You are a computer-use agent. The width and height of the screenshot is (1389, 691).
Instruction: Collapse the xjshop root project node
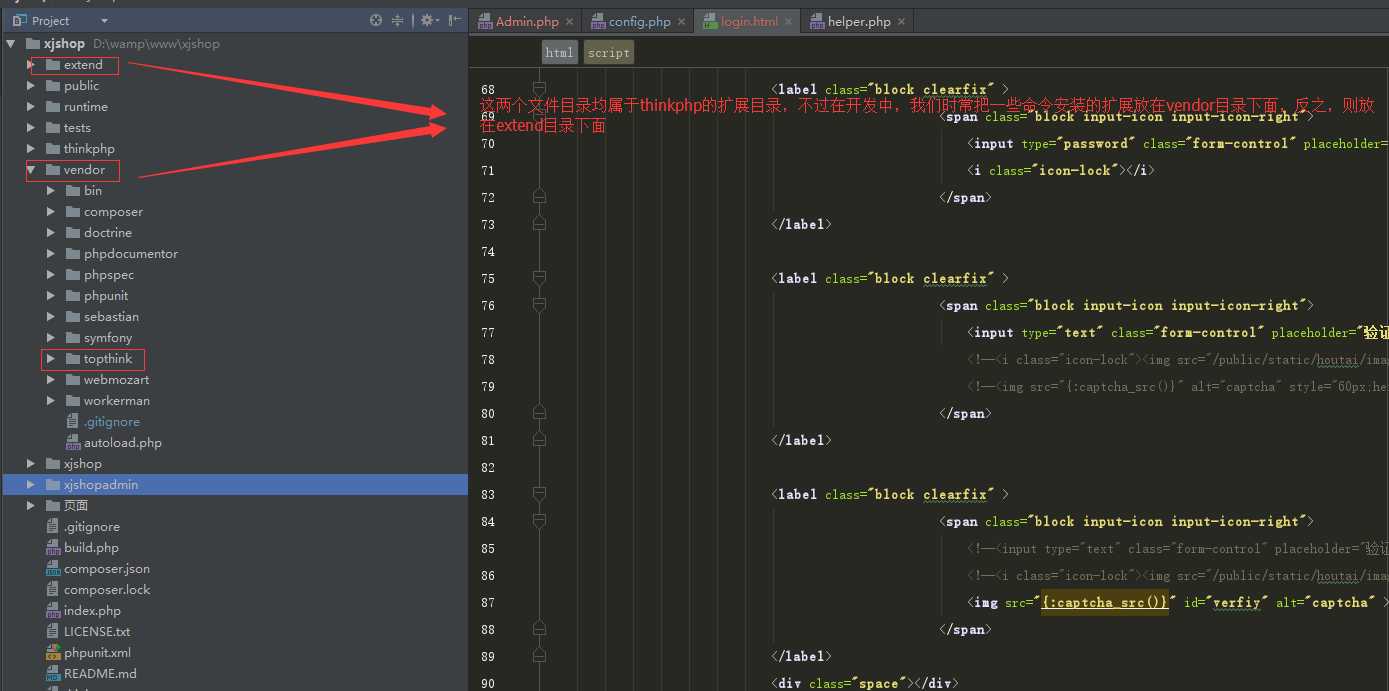pos(11,44)
